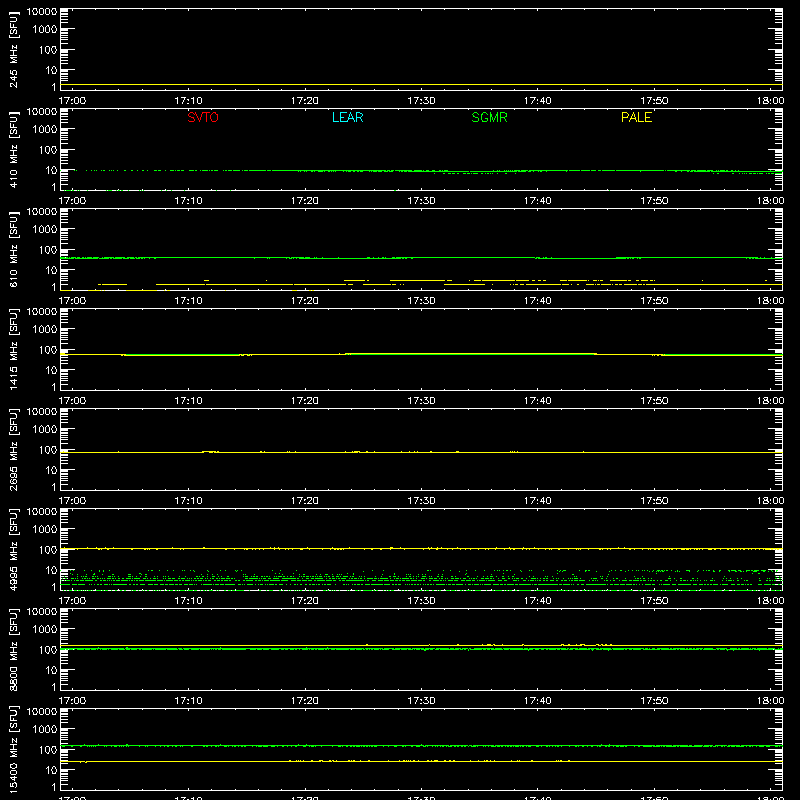Click 17:30 under the 245 MHz panel
800x800 pixels.
point(421,101)
